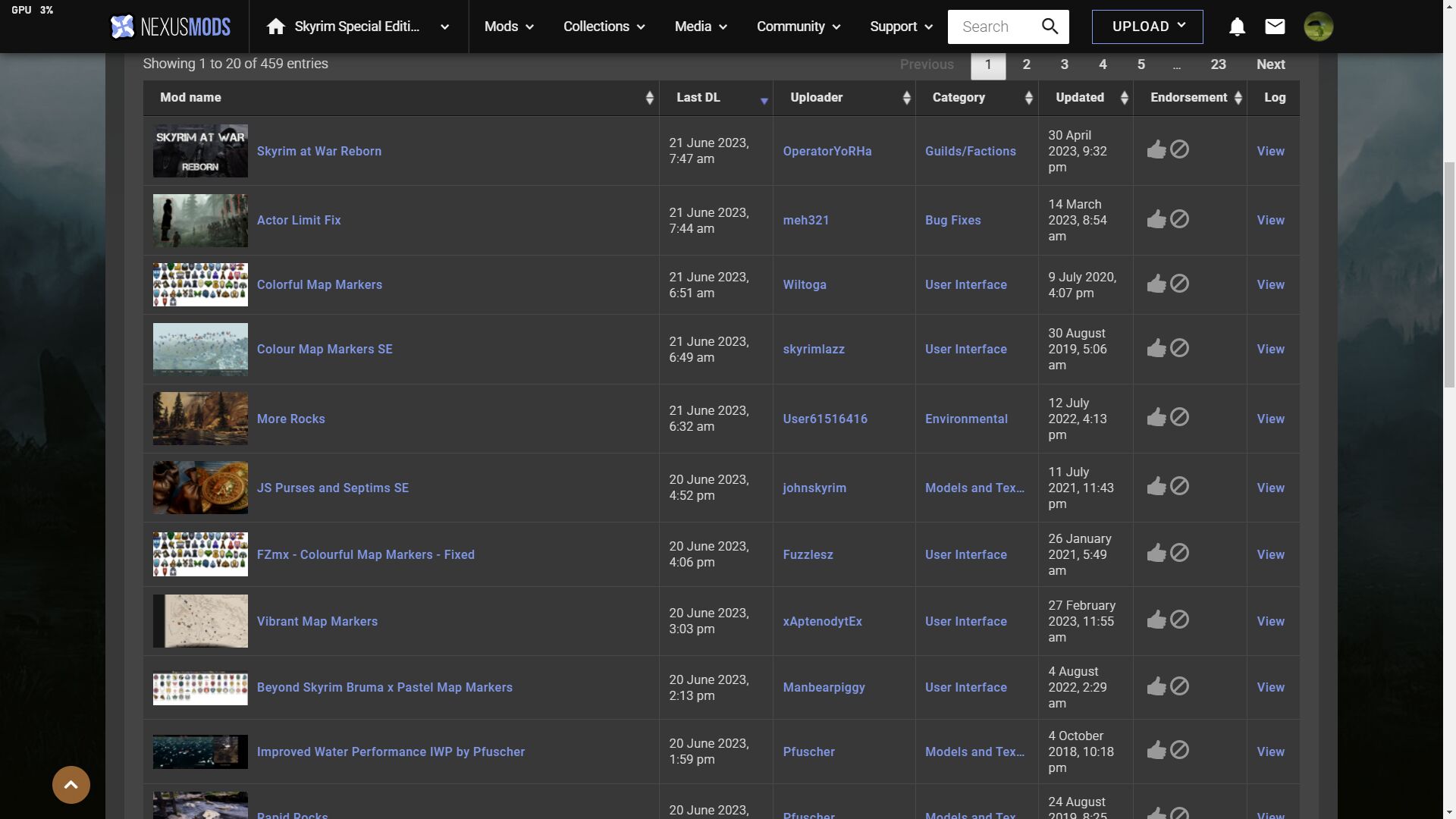Sort table by Mod name column
The width and height of the screenshot is (1456, 819).
pyautogui.click(x=401, y=98)
